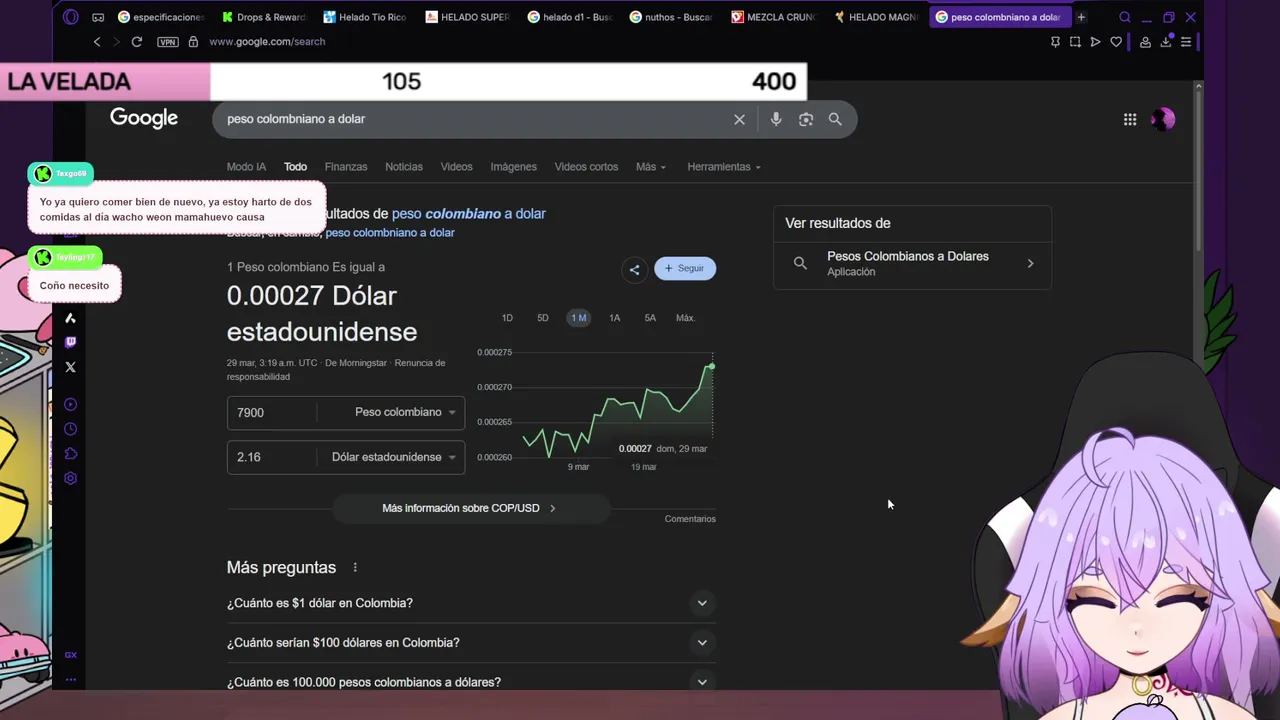Open Más información sobre COP/USD

coord(469,508)
